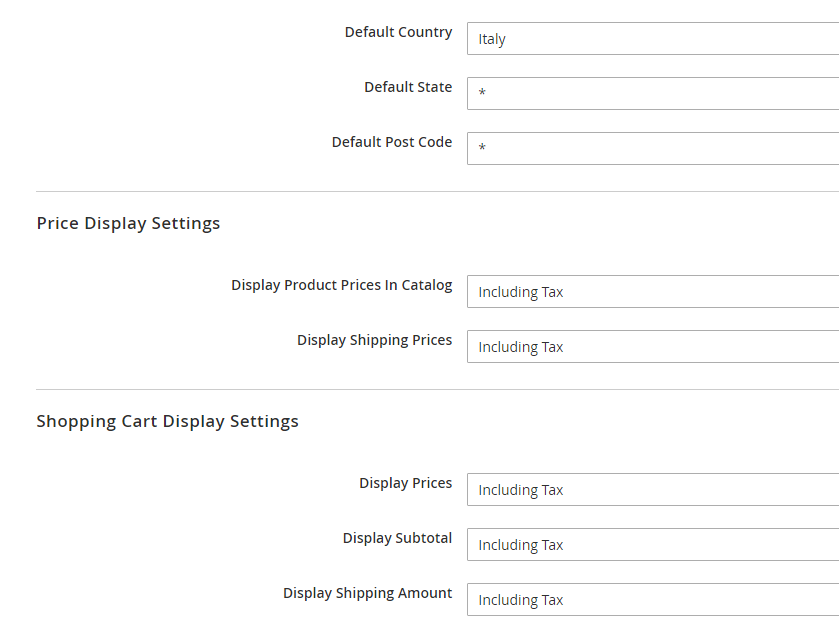Collapse the Shopping Cart Display Settings section
This screenshot has height=628, width=839.
coord(167,421)
